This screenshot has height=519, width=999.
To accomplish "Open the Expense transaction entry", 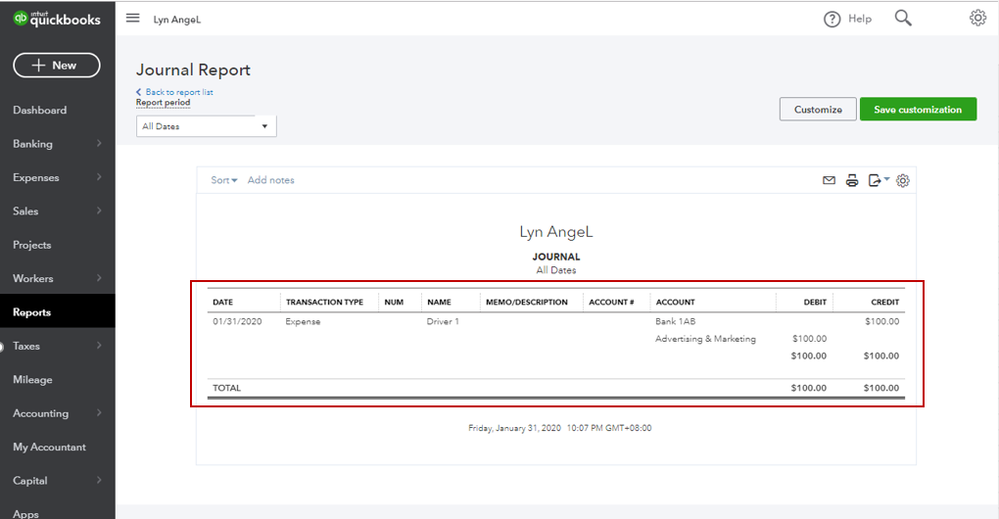I will (x=303, y=322).
